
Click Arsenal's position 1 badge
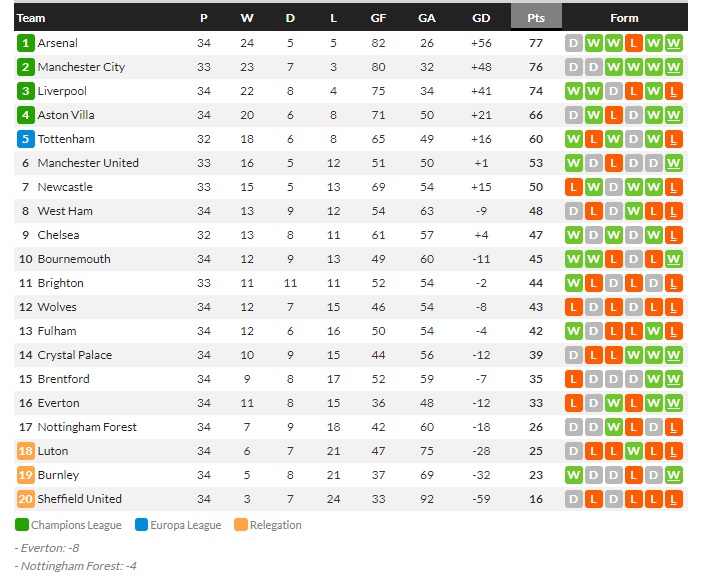point(25,43)
